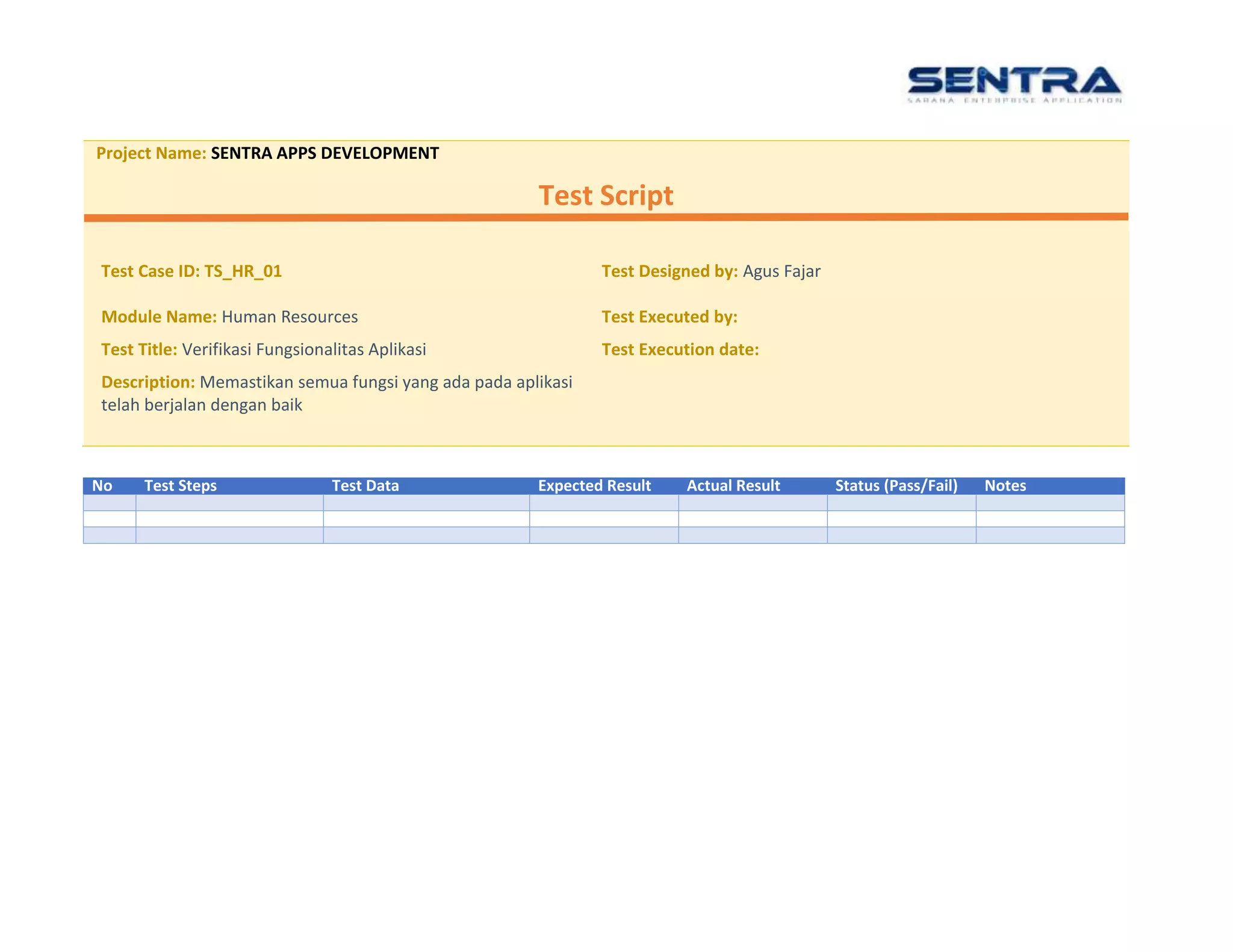Image resolution: width=1233 pixels, height=952 pixels.
Task: Click the Test Steps column header
Action: [x=181, y=486]
